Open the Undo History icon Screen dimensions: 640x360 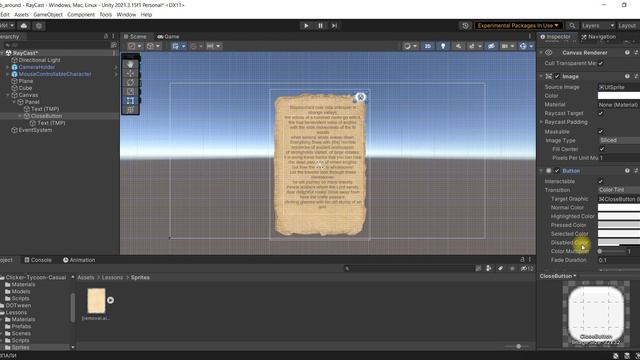[x=465, y=26]
